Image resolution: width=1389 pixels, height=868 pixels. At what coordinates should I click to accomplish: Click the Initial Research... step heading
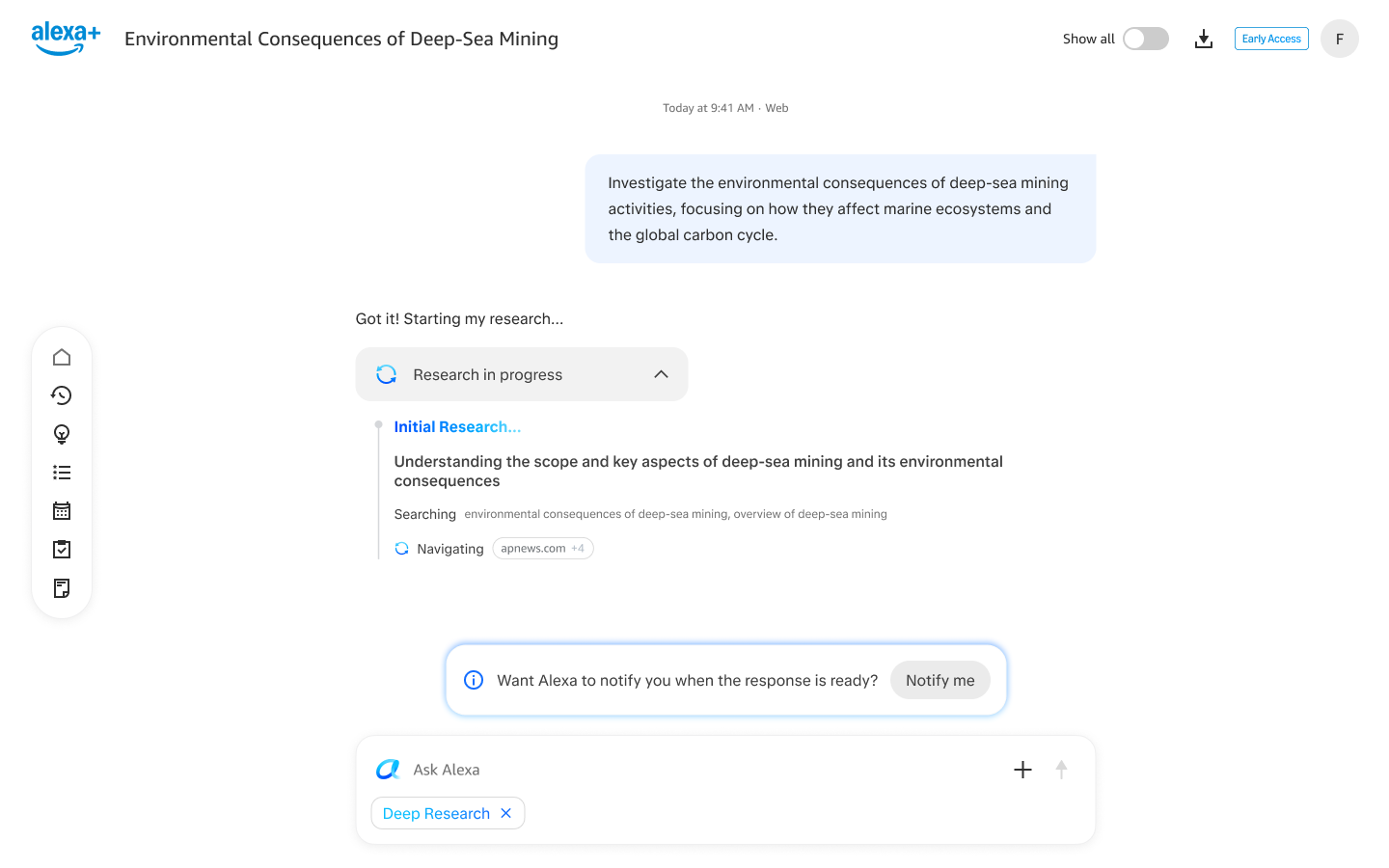click(x=457, y=427)
